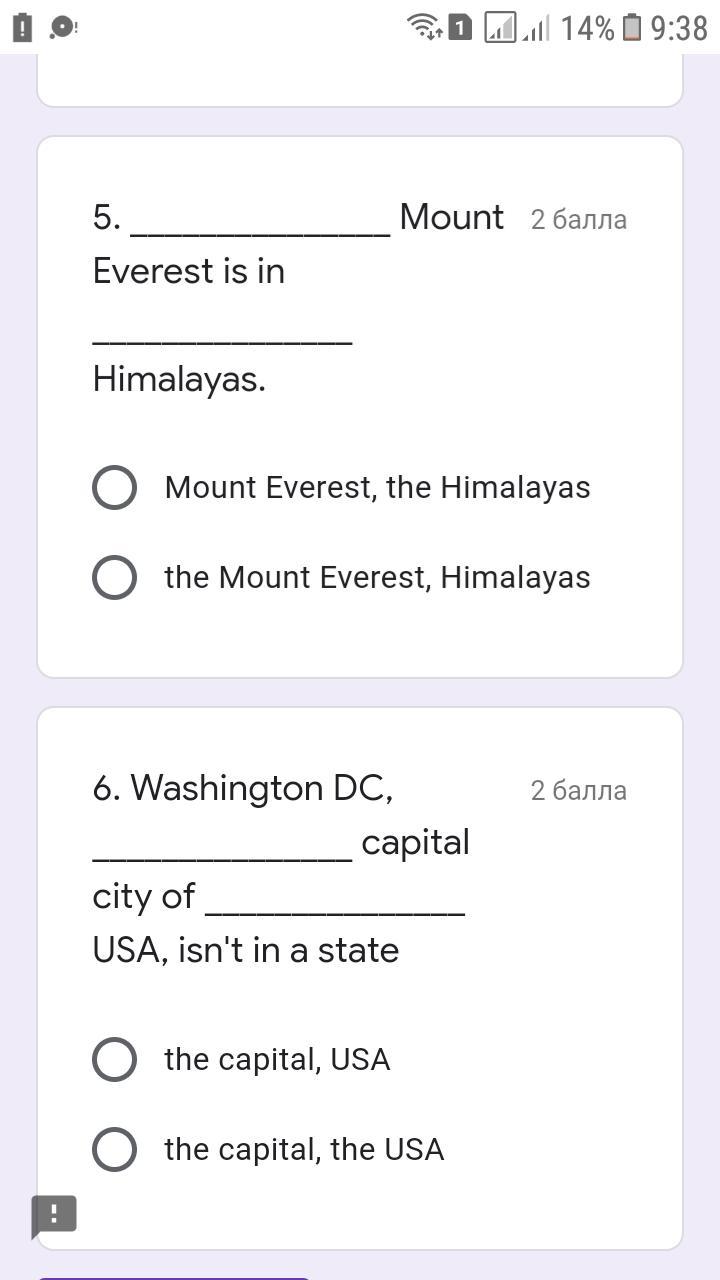Viewport: 720px width, 1280px height.
Task: Select "Mount Everest, the Himalayas" answer
Action: (x=115, y=488)
